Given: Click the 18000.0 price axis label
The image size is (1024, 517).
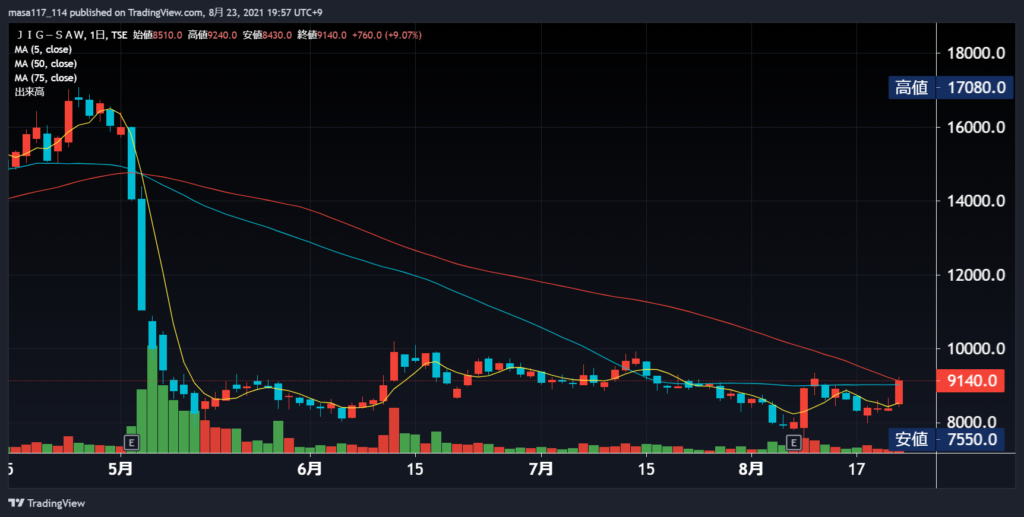Looking at the screenshot, I should coord(976,53).
